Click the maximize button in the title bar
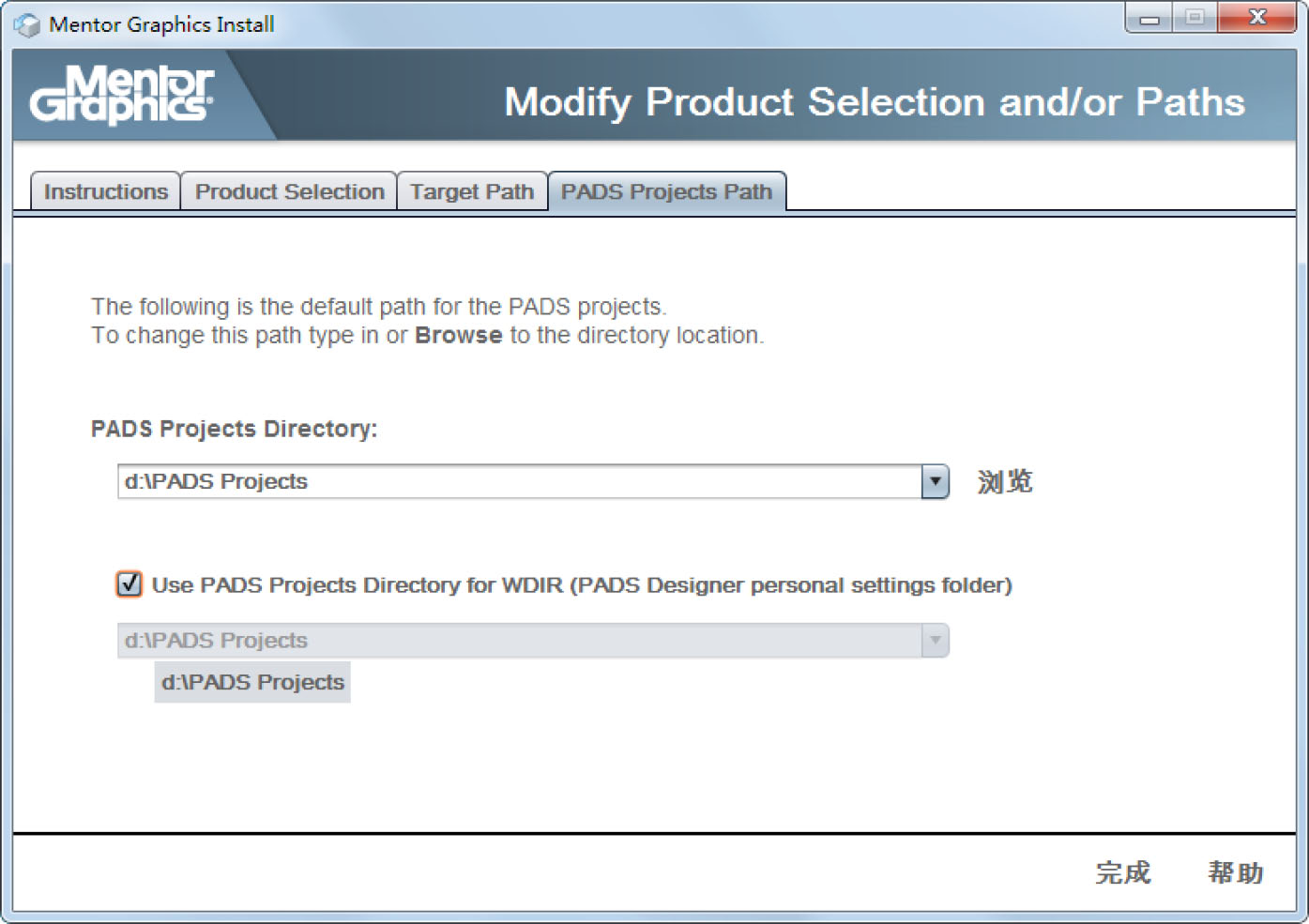This screenshot has width=1309, height=924. point(1195,18)
